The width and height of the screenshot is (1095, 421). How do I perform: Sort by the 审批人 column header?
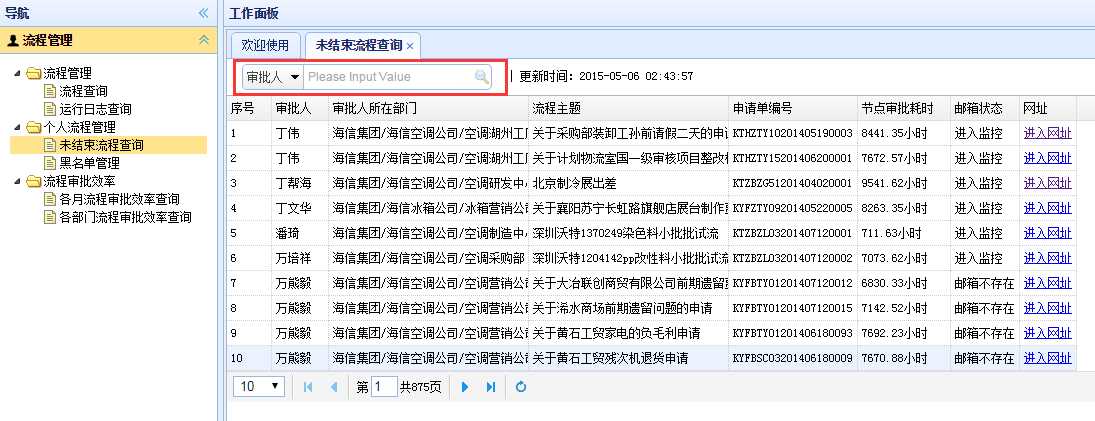(300, 109)
